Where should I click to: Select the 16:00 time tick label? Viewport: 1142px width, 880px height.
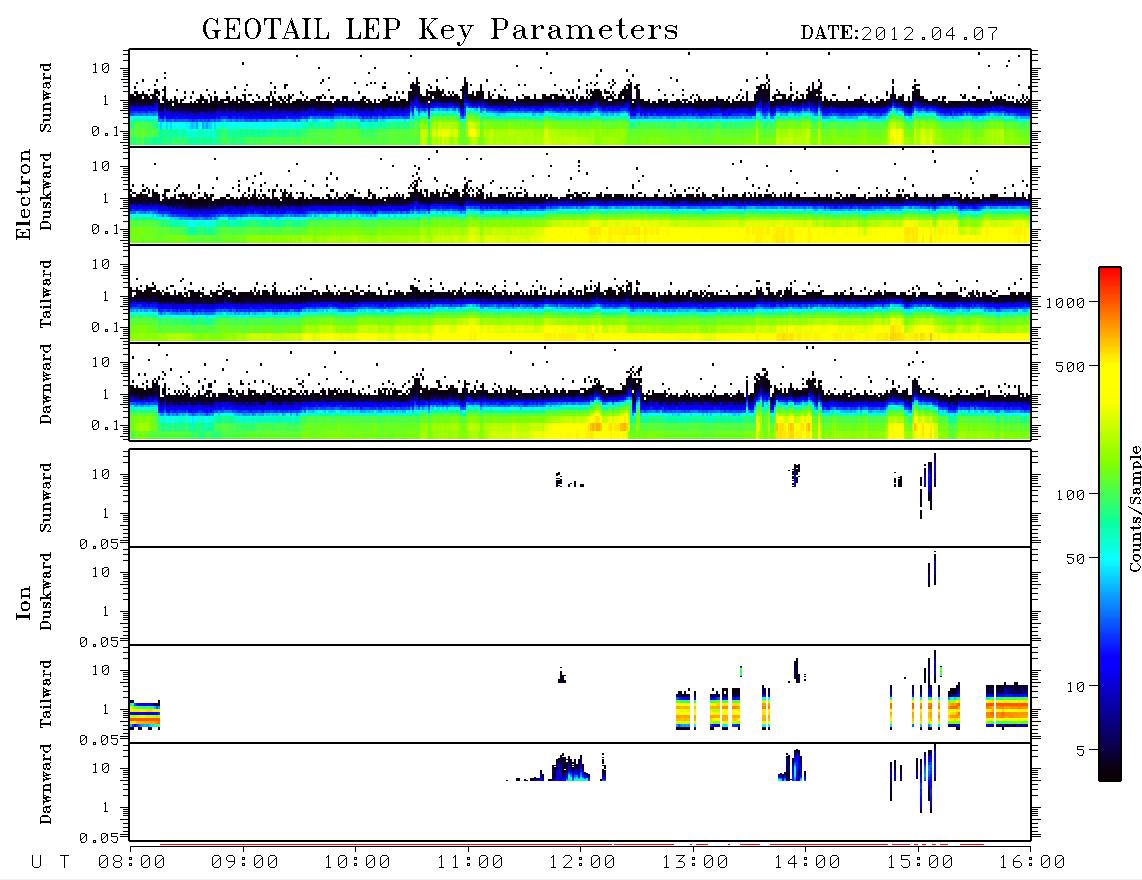click(1032, 862)
